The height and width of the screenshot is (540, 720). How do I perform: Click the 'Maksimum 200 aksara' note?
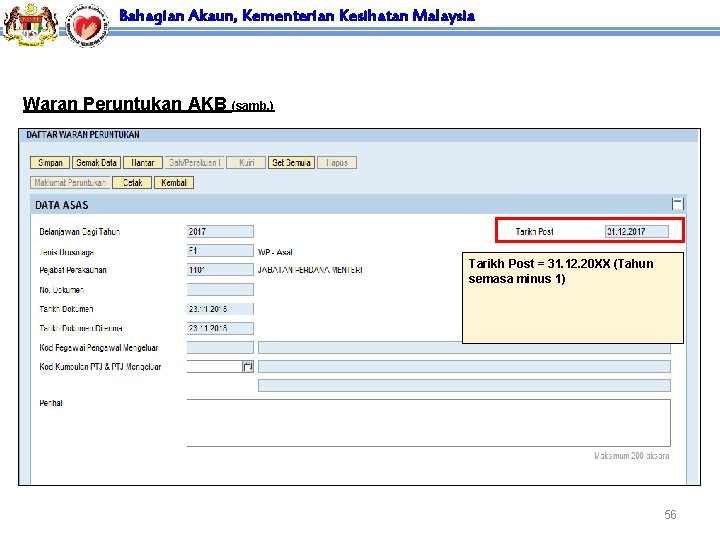[631, 456]
